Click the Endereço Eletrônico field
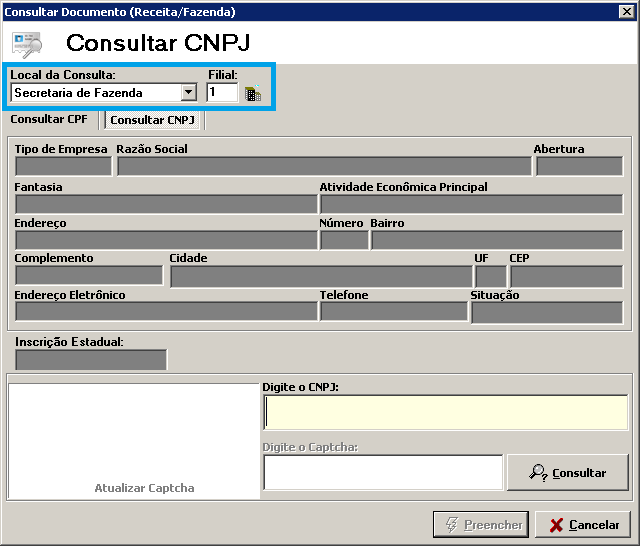 (165, 312)
